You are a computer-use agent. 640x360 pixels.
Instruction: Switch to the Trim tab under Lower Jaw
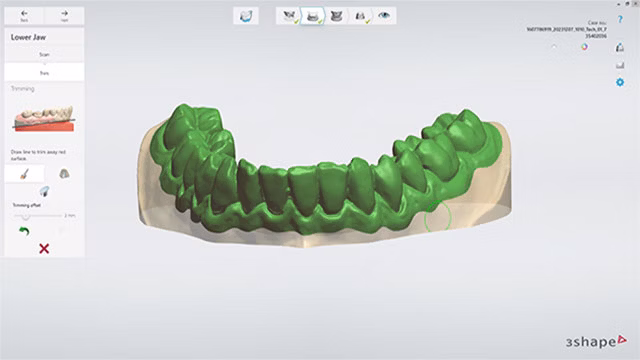click(44, 73)
